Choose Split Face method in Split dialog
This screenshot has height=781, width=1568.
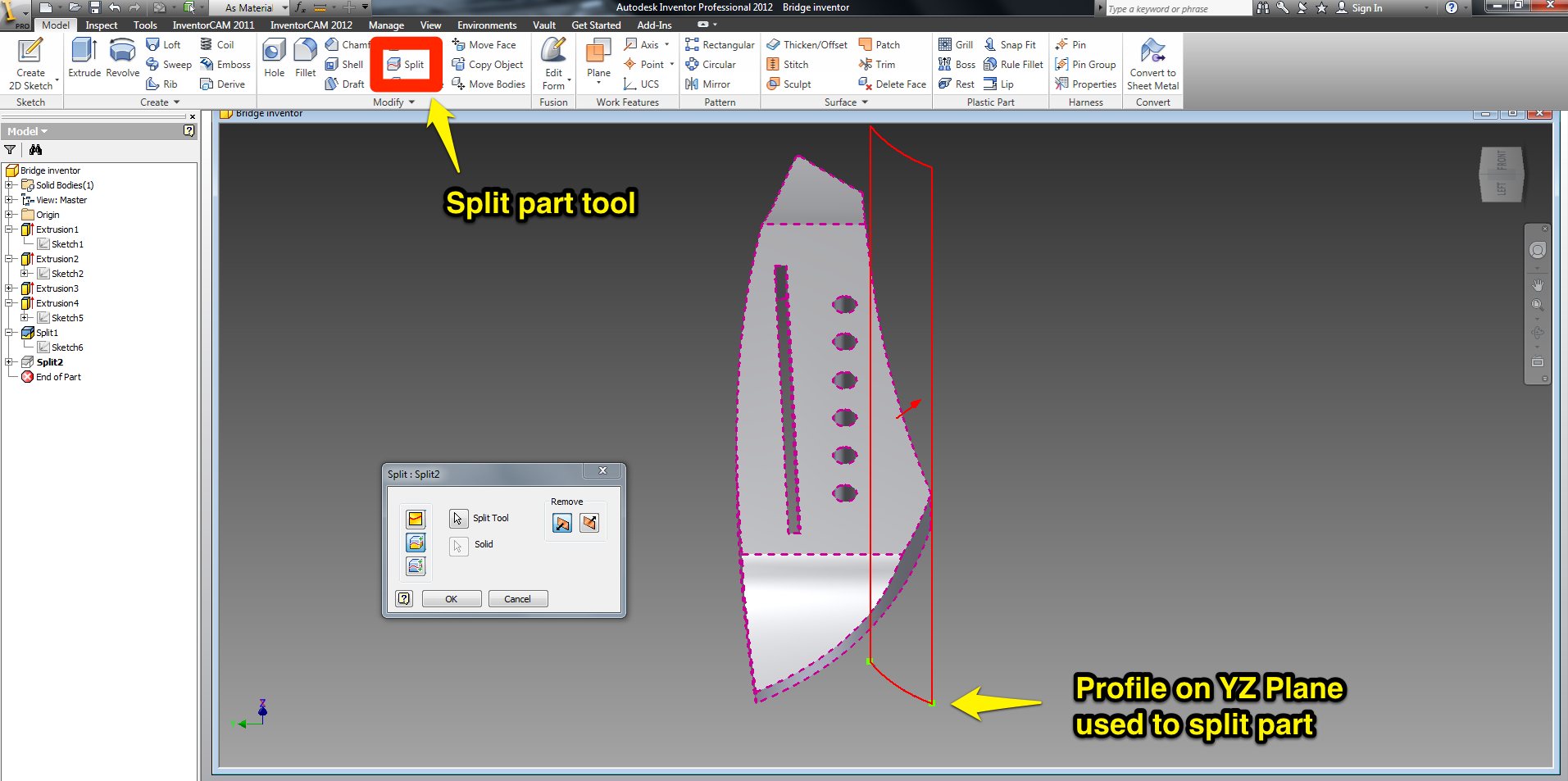416,519
